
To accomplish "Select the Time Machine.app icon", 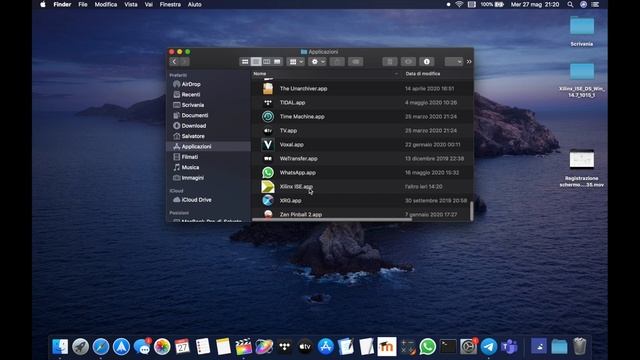I will point(268,117).
